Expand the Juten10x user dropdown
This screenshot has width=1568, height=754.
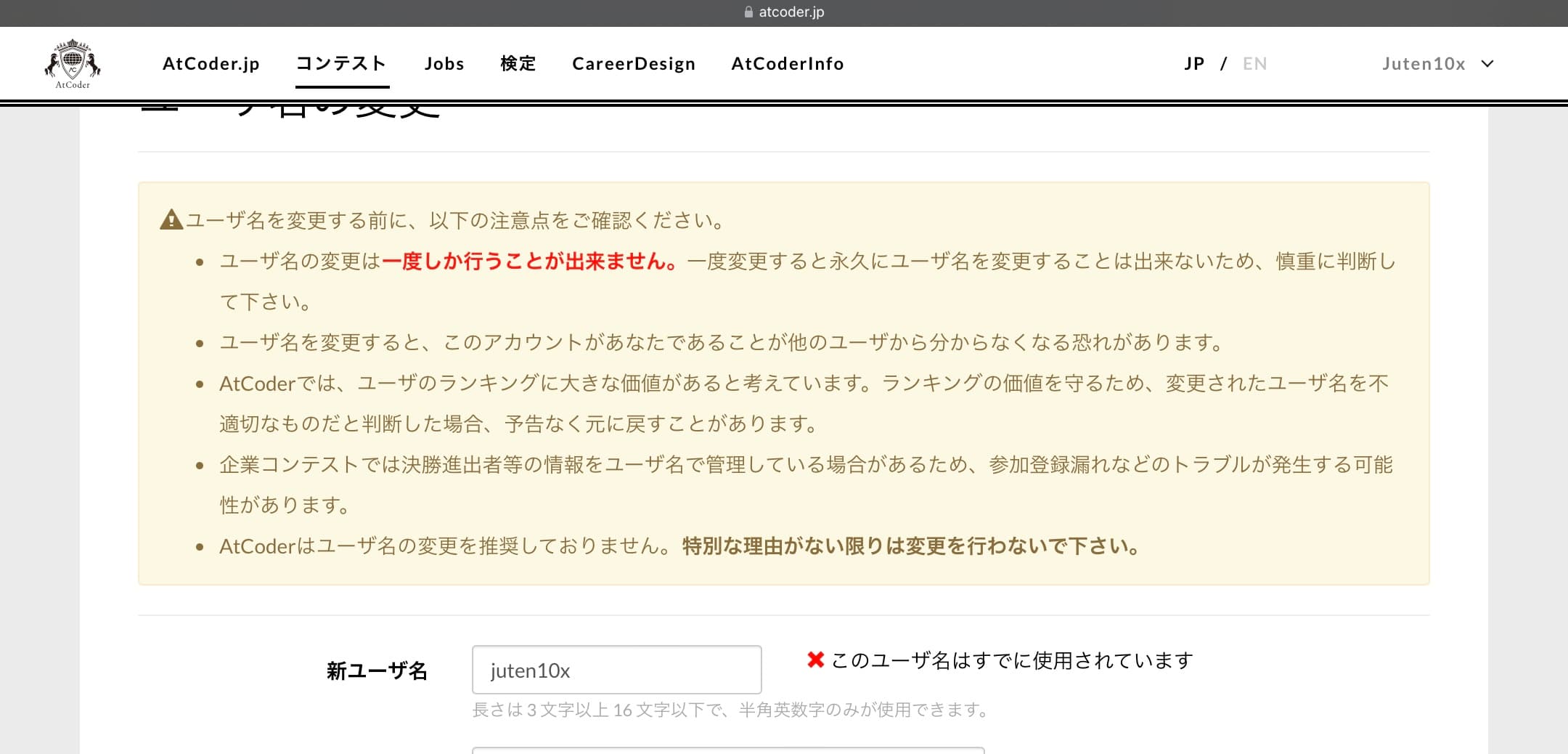pos(1437,64)
